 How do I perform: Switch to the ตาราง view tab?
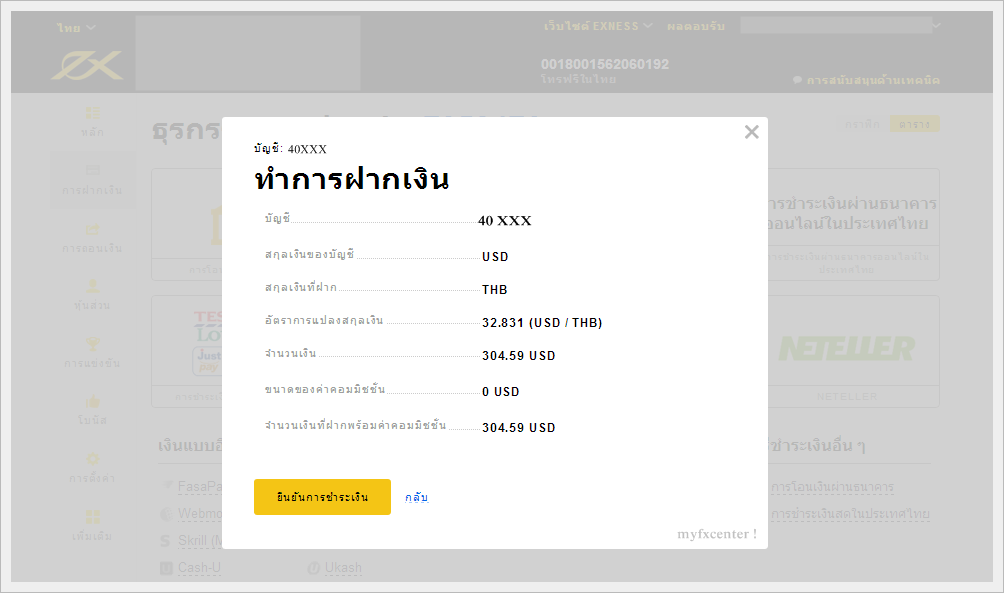(914, 124)
